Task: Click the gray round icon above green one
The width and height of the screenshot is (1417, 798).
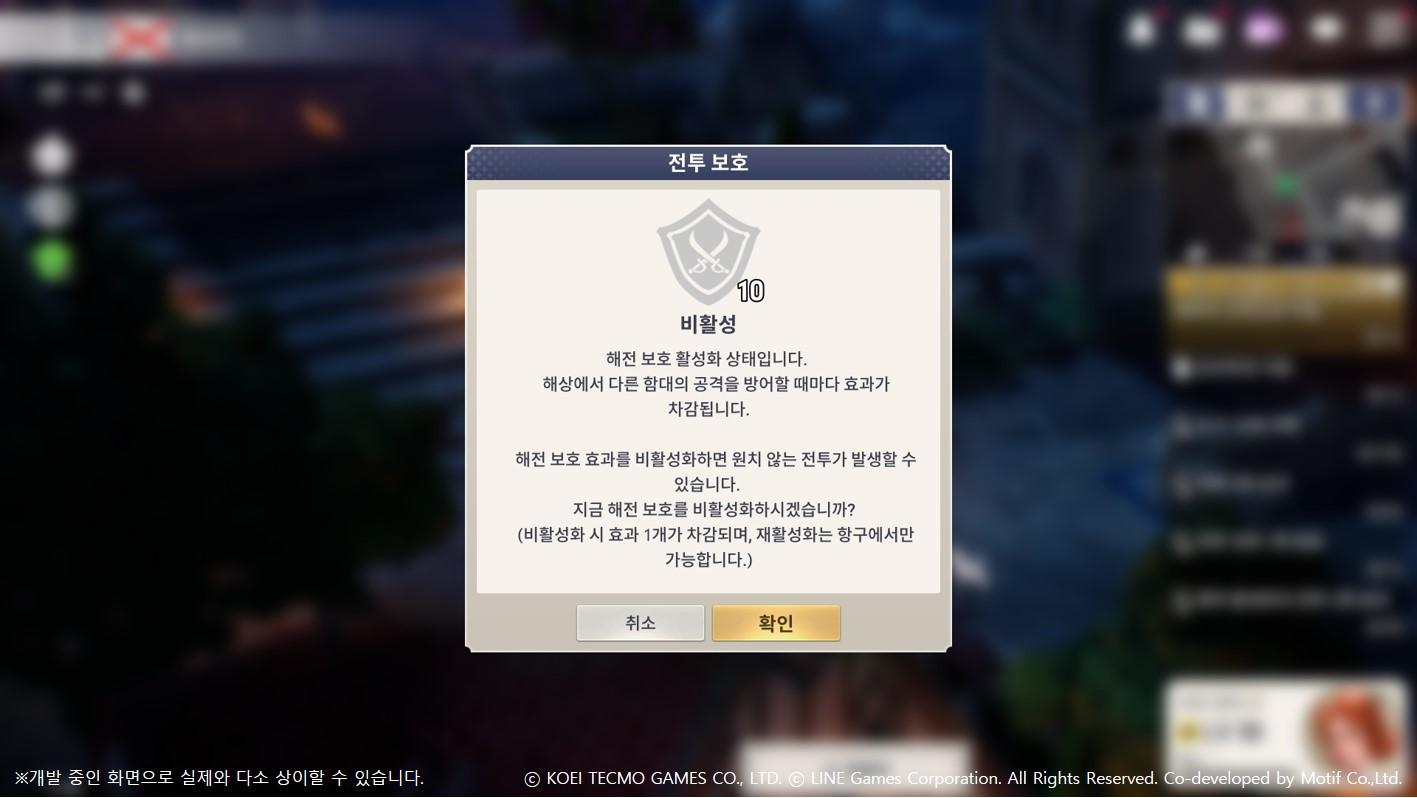Action: [x=51, y=208]
